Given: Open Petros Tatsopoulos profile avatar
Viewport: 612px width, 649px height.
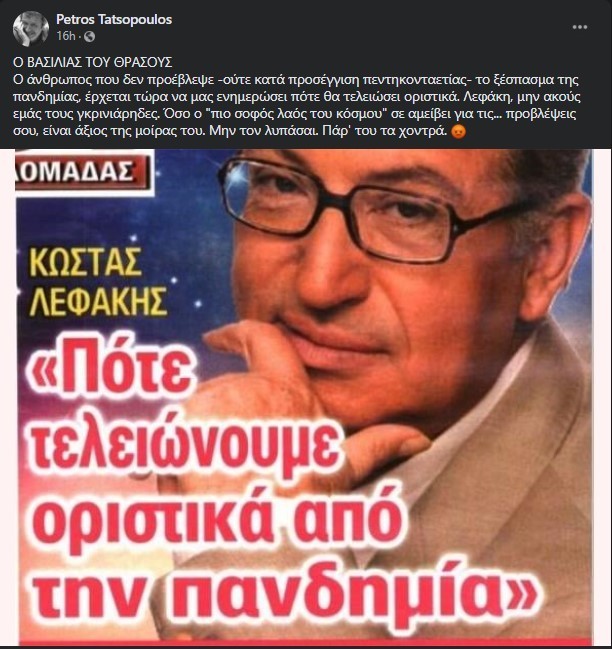Looking at the screenshot, I should [31, 28].
